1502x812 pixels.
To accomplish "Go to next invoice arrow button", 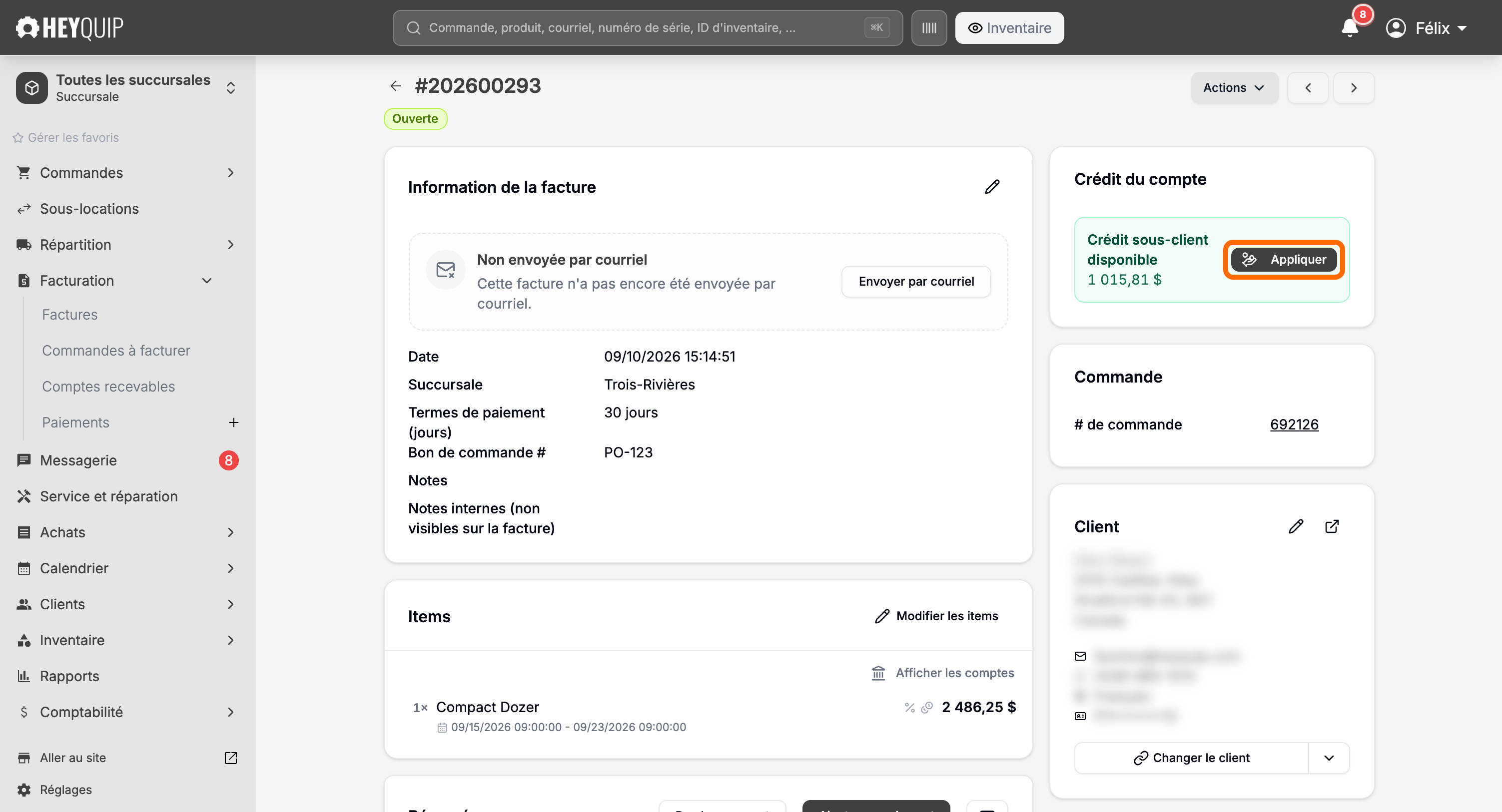I will (x=1353, y=87).
